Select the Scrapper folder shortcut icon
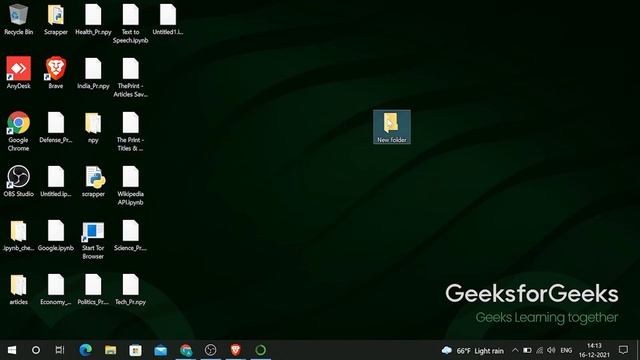Image resolution: width=640 pixels, height=360 pixels. pyautogui.click(x=56, y=20)
